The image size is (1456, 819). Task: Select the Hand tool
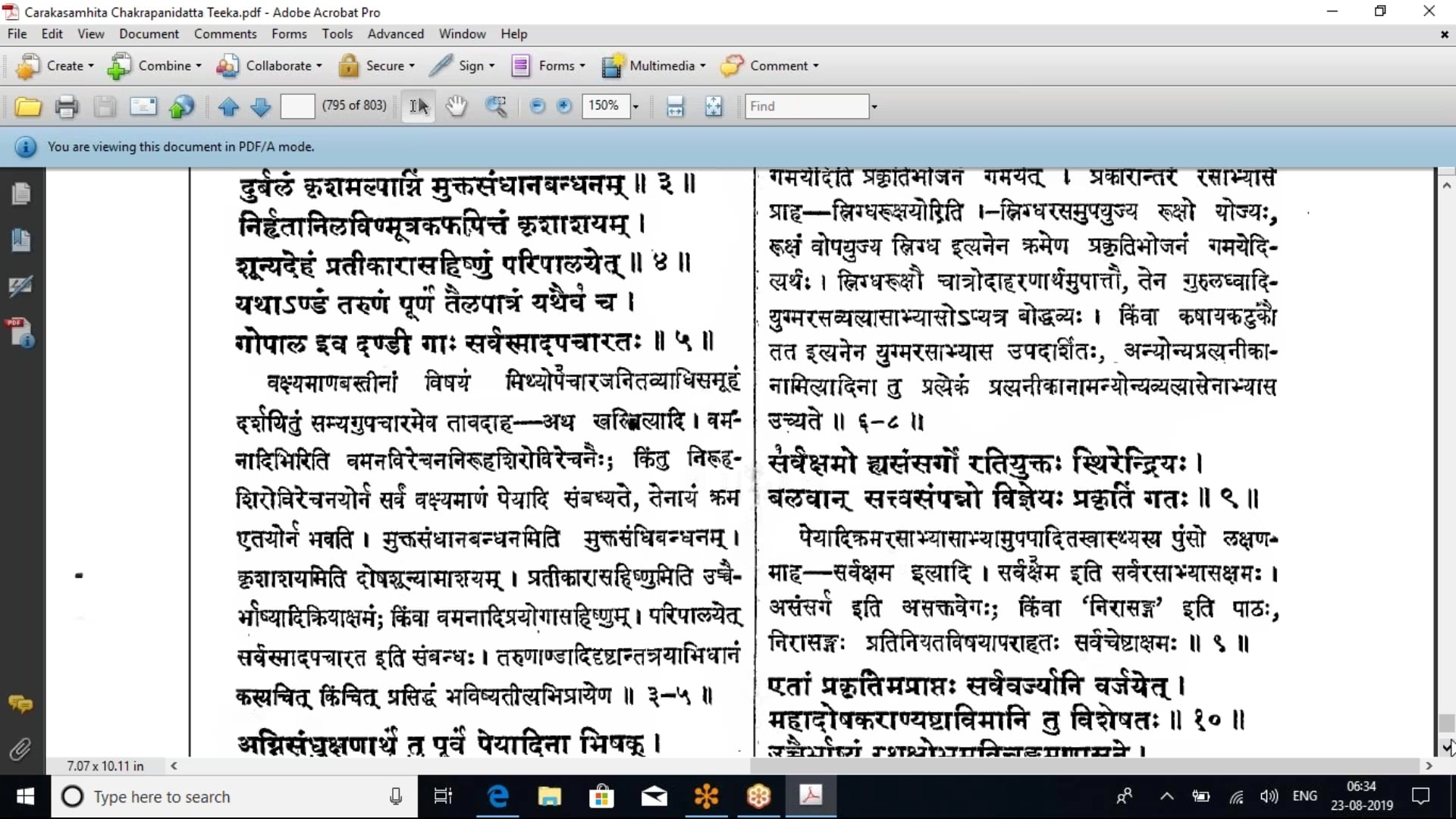tap(456, 106)
